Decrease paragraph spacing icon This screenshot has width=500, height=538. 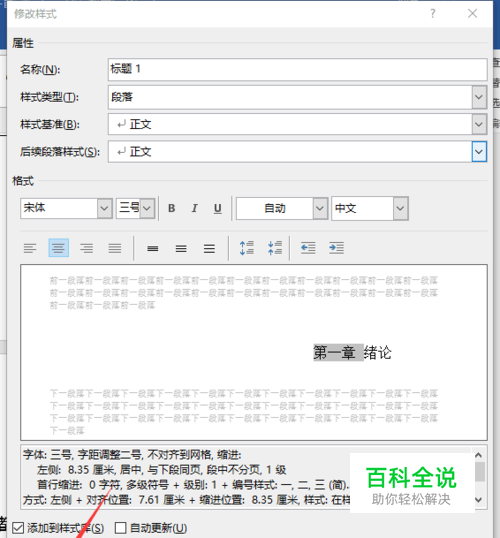(x=275, y=248)
